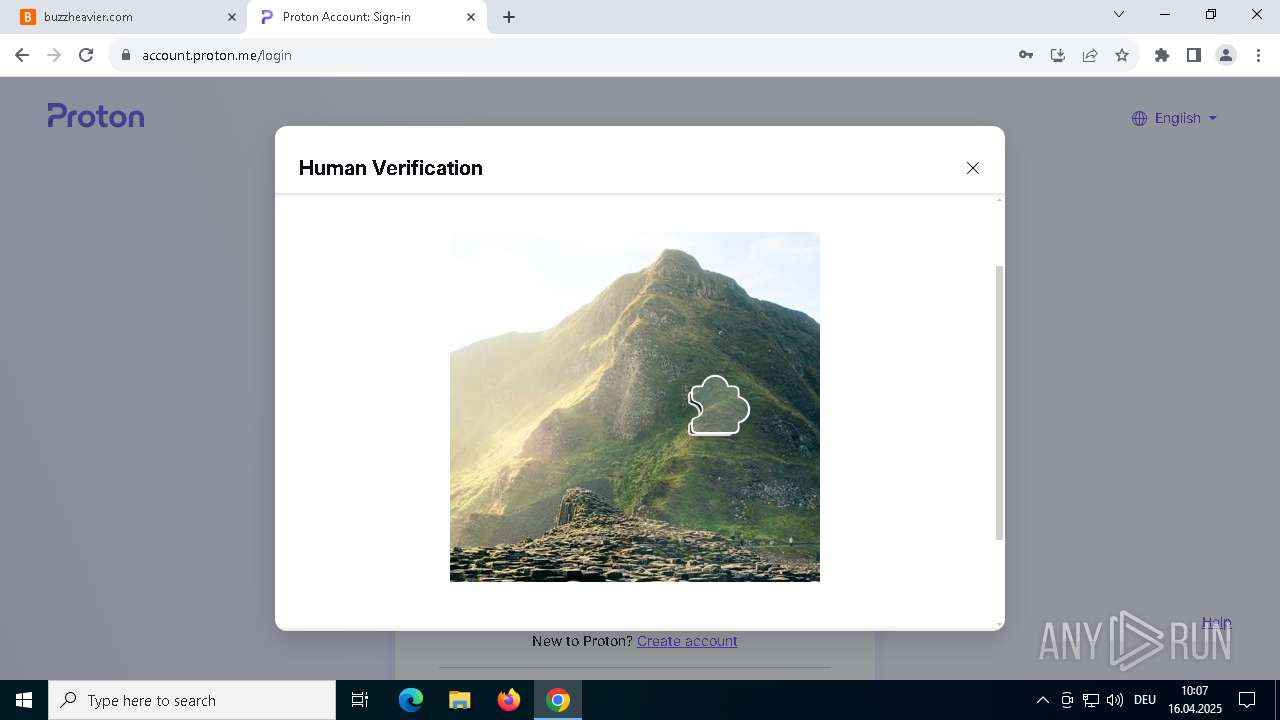The width and height of the screenshot is (1280, 720).
Task: Open the network tray icon
Action: 1091,700
